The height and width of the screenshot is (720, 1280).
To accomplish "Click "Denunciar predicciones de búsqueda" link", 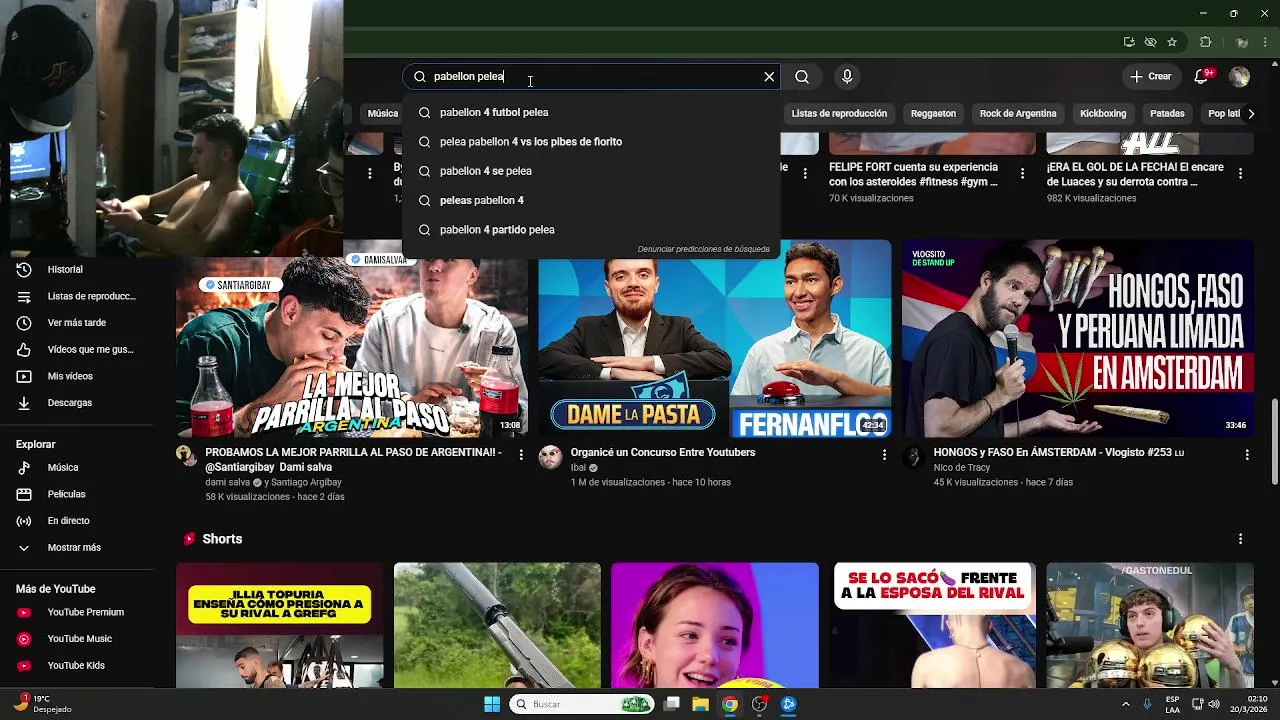I will tap(703, 249).
